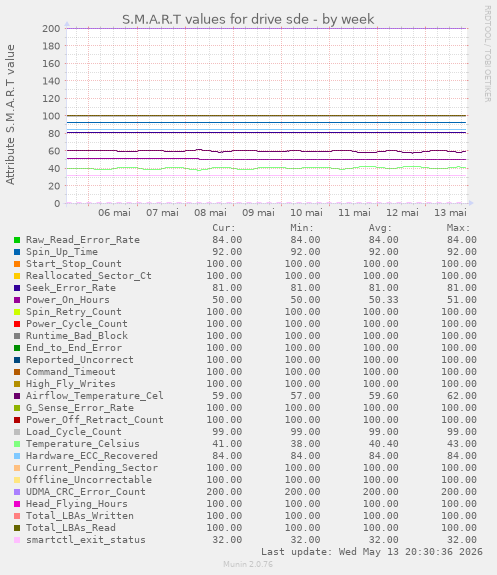The width and height of the screenshot is (497, 575).
Task: Click the Last update timestamp text
Action: [372, 552]
